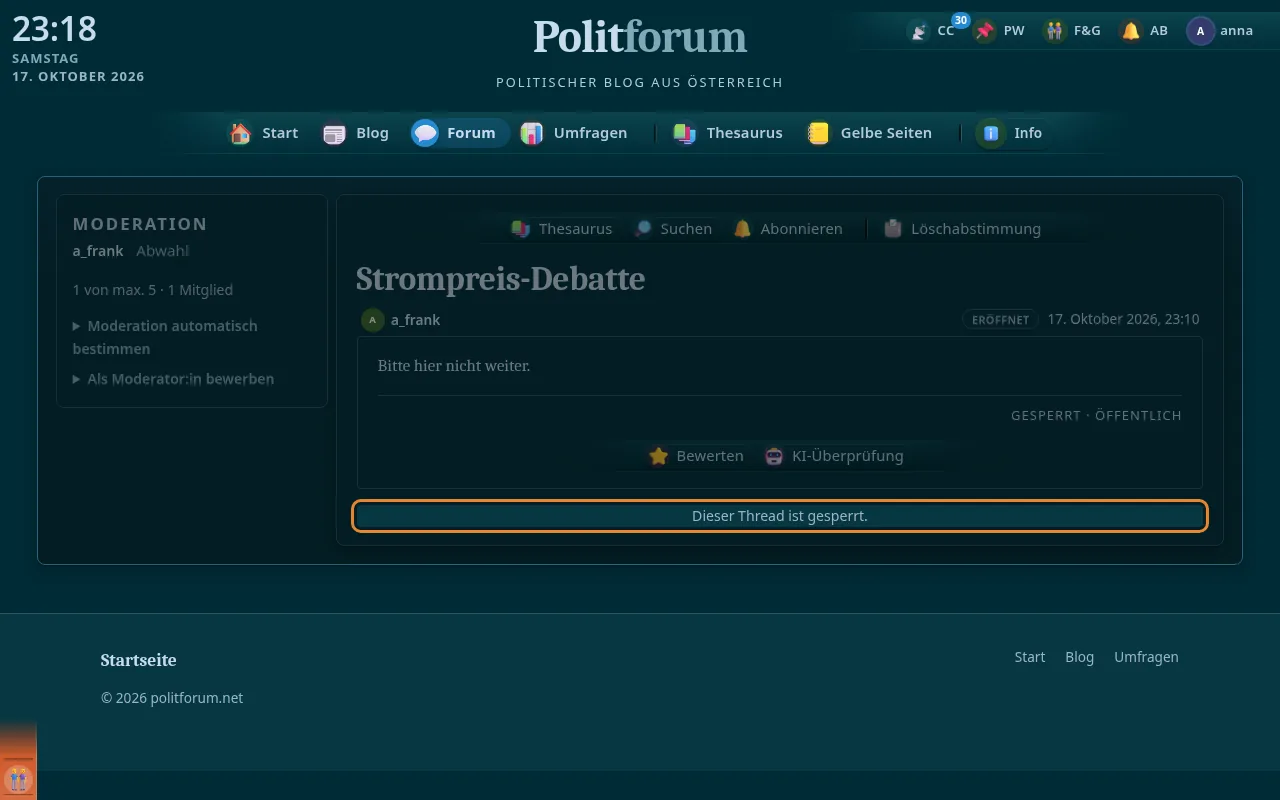Click '© 2026 politforum.net' in the footer
This screenshot has width=1280, height=800.
click(x=172, y=698)
